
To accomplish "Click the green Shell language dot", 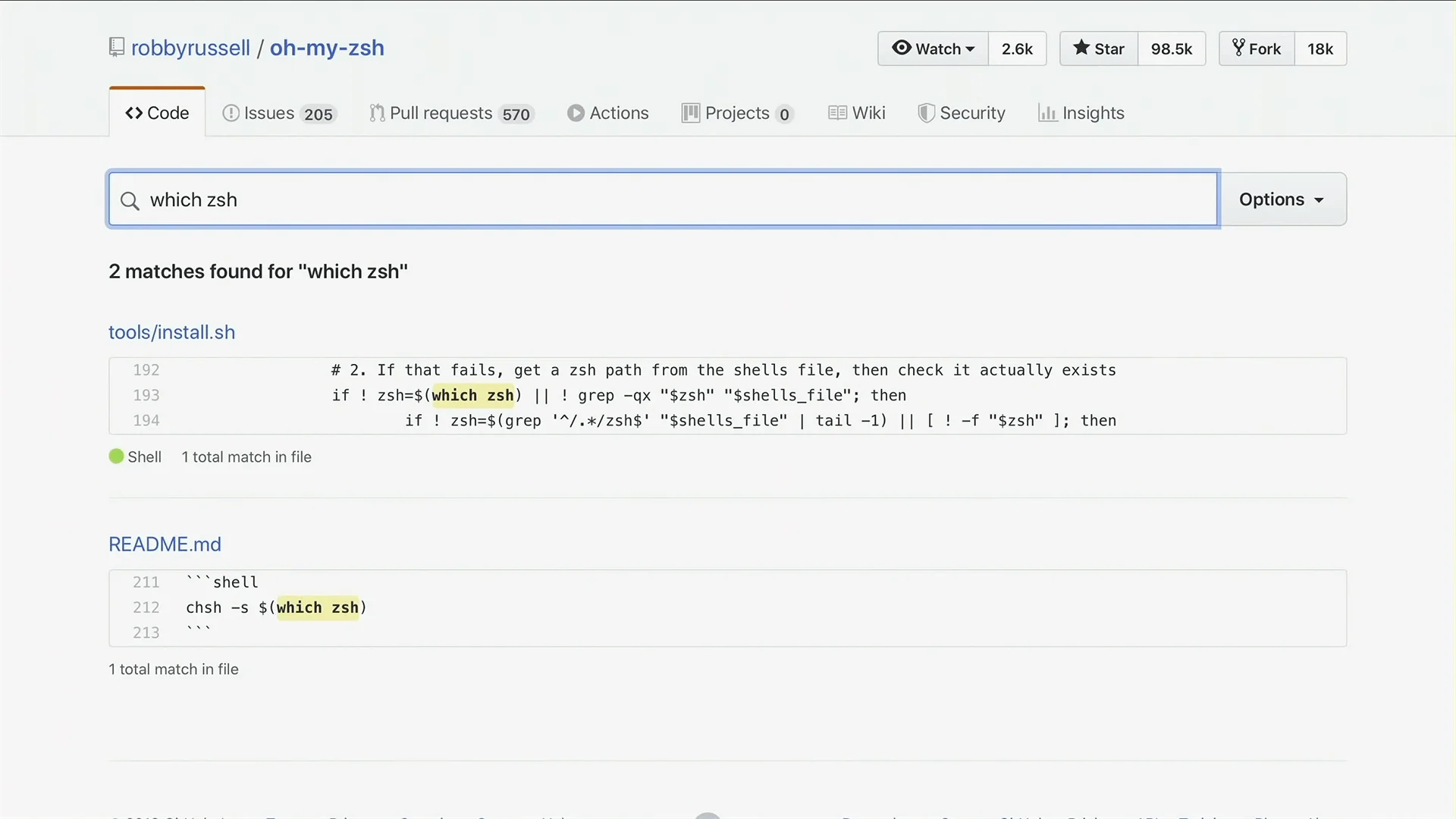I will click(x=116, y=457).
